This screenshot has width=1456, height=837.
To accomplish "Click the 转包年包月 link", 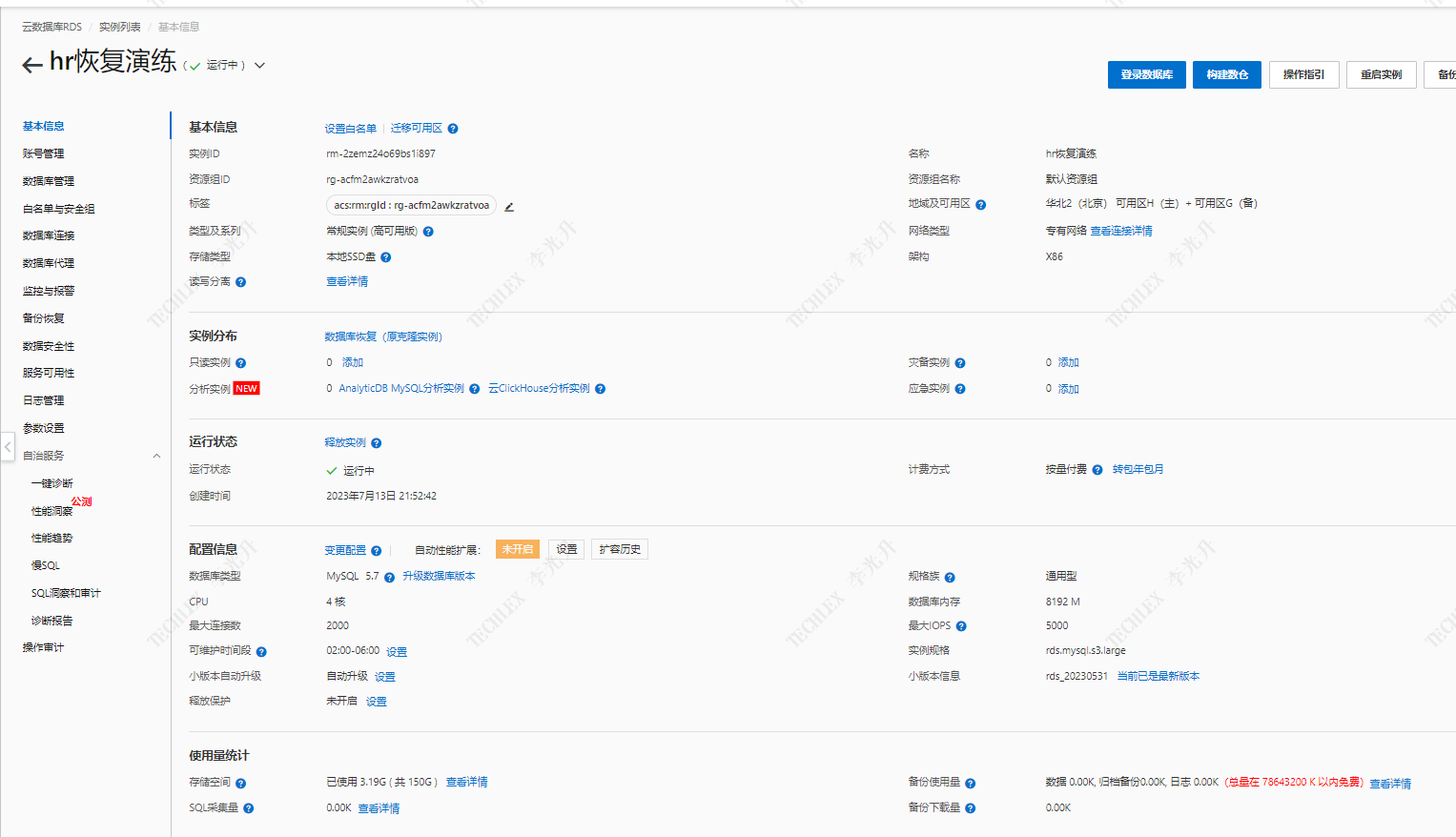I will (x=1138, y=470).
